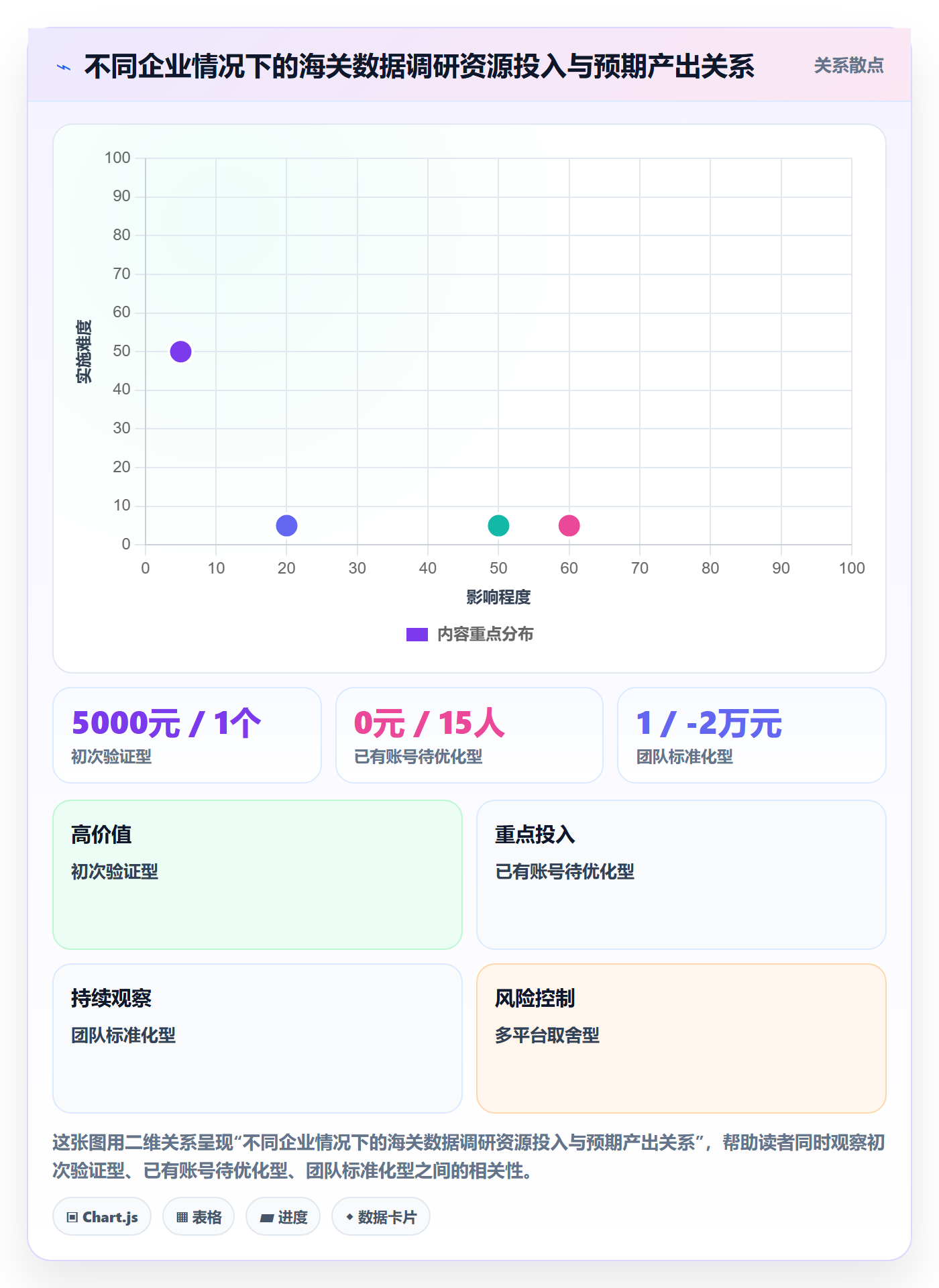Click the 进度 tag chip
This screenshot has height=1288, width=939.
click(283, 1216)
